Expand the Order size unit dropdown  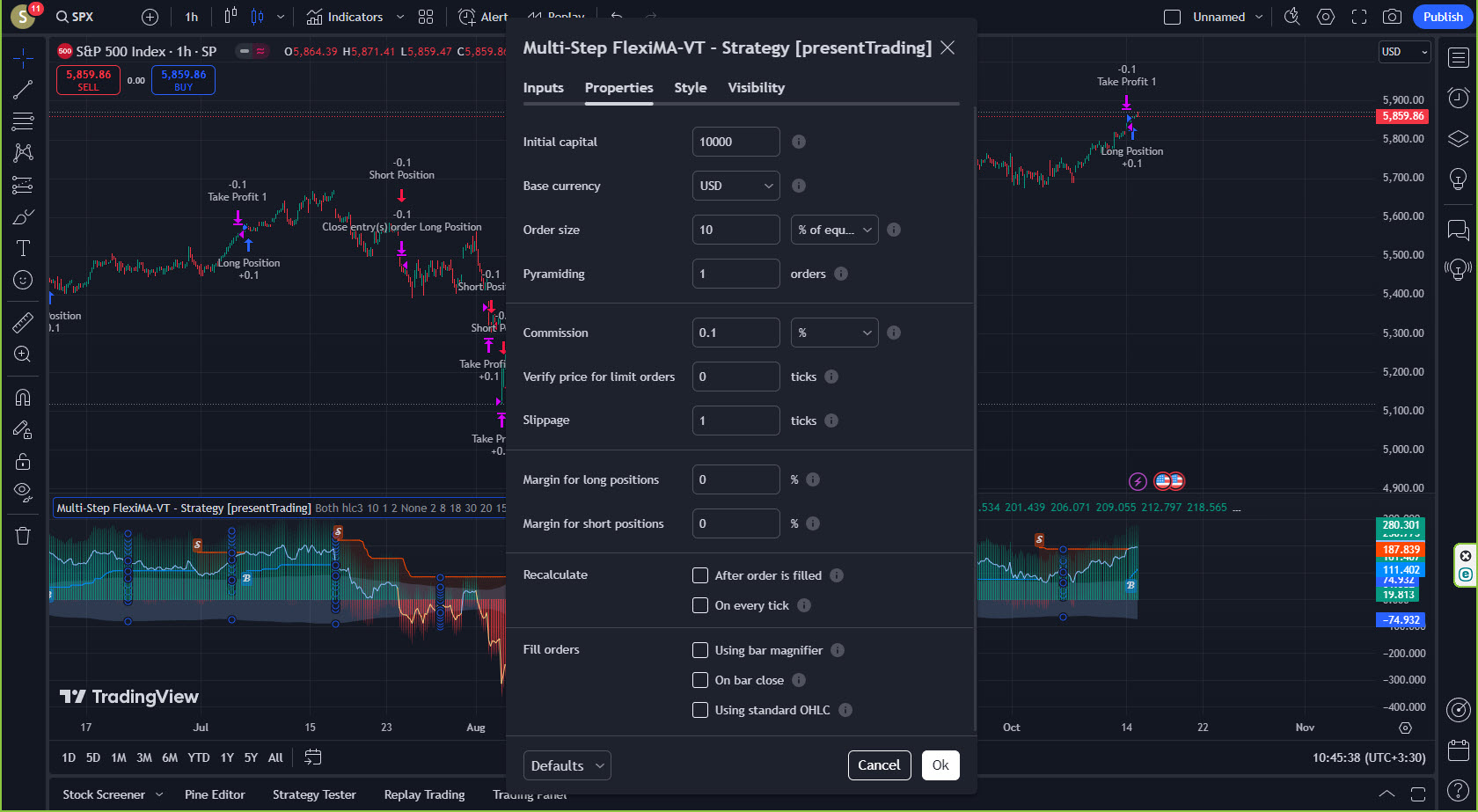click(x=834, y=230)
